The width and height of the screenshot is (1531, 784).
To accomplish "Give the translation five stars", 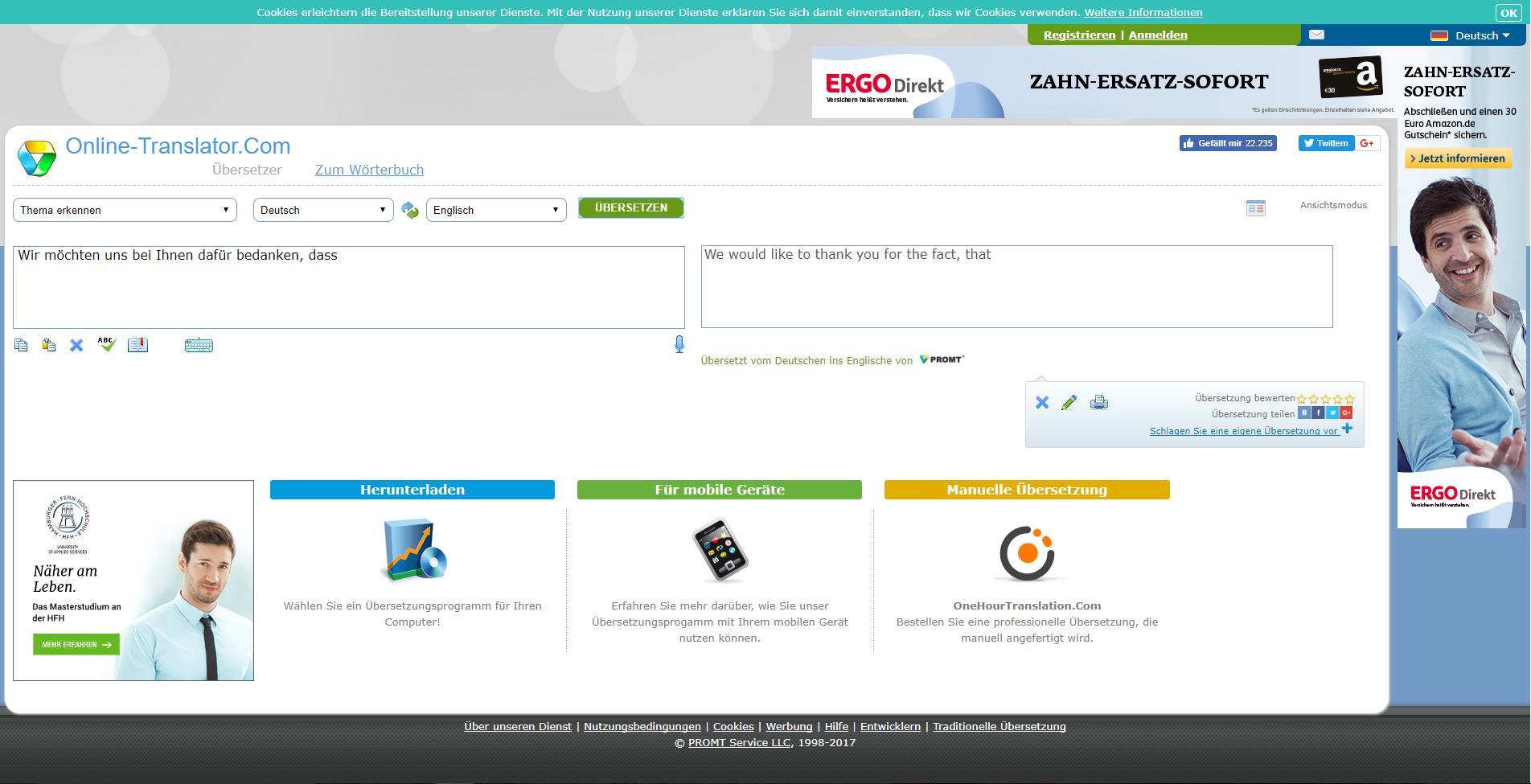I will (x=1350, y=399).
